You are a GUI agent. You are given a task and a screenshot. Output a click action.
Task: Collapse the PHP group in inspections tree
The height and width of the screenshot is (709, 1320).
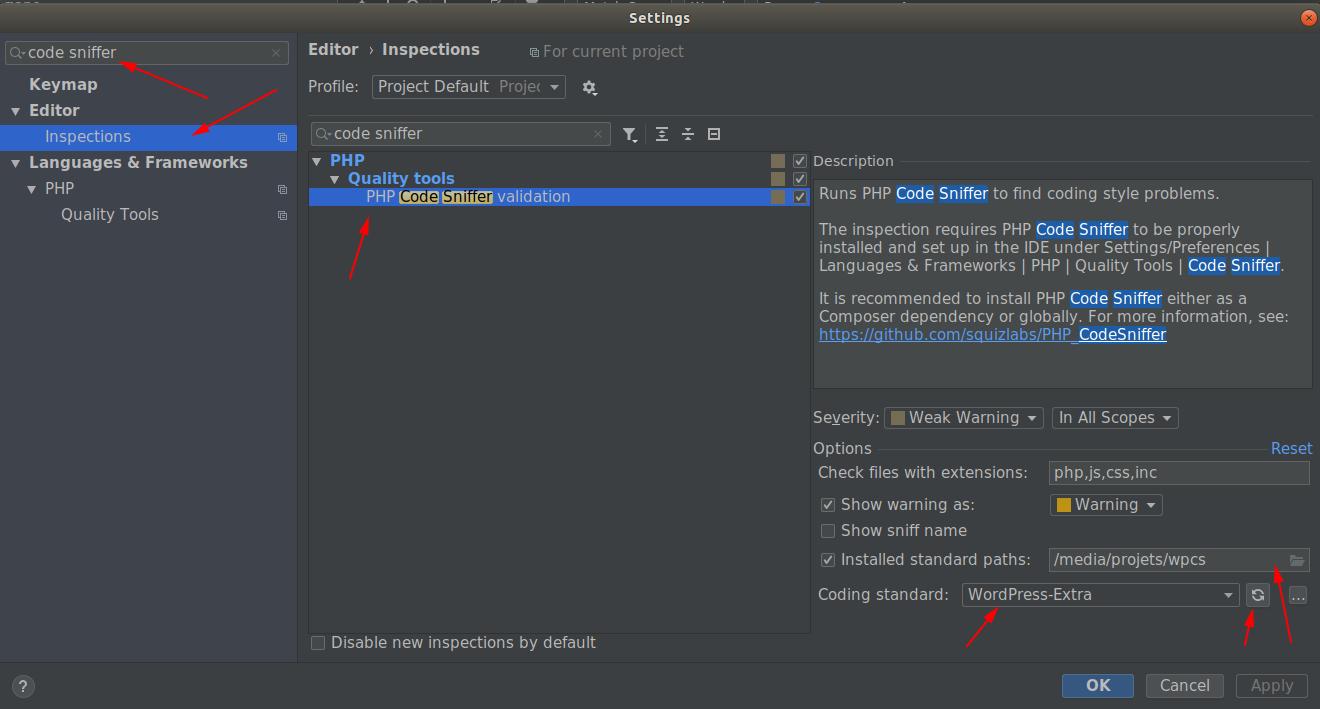click(317, 161)
